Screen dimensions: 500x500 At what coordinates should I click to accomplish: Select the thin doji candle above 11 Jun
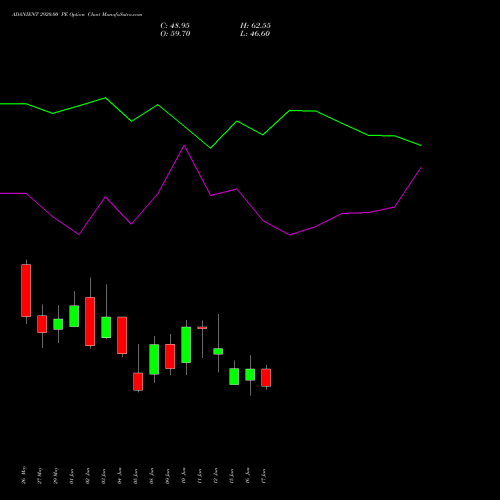coord(202,328)
